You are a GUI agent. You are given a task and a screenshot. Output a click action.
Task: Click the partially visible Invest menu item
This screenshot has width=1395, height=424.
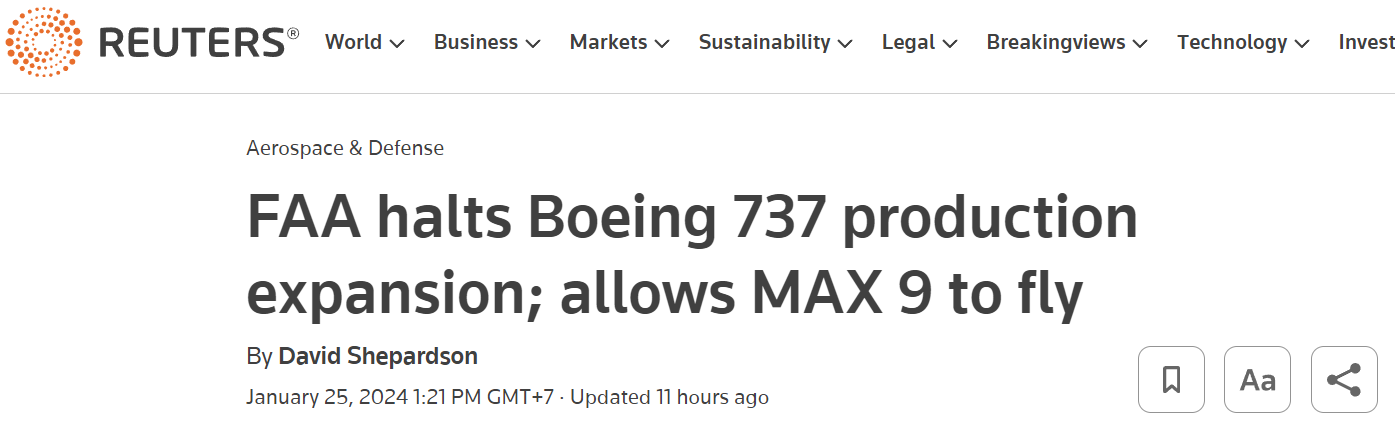(1366, 42)
